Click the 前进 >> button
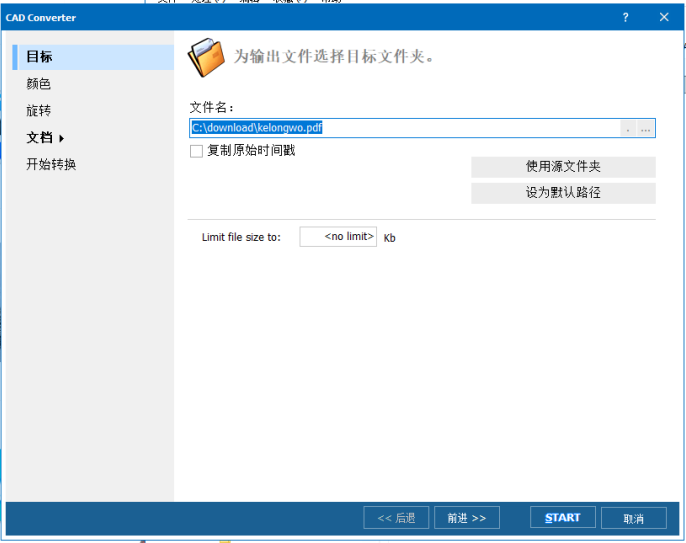The width and height of the screenshot is (686, 543). tap(467, 518)
